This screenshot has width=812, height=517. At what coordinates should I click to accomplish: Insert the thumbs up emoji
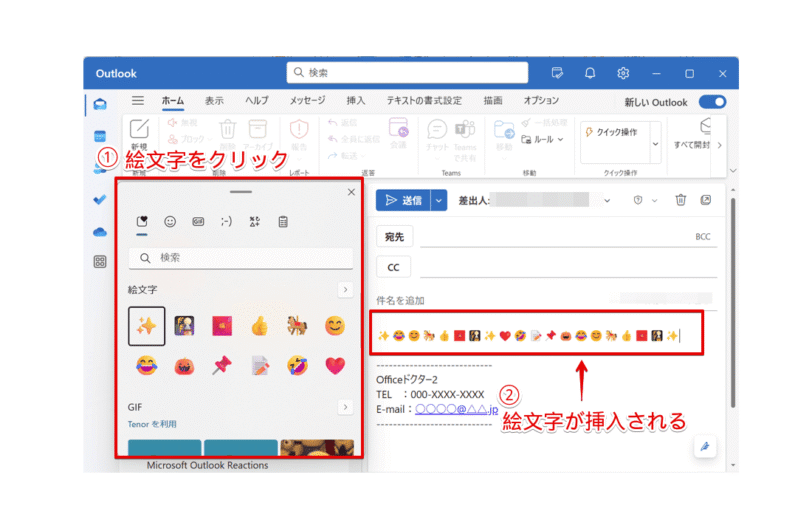(x=260, y=326)
